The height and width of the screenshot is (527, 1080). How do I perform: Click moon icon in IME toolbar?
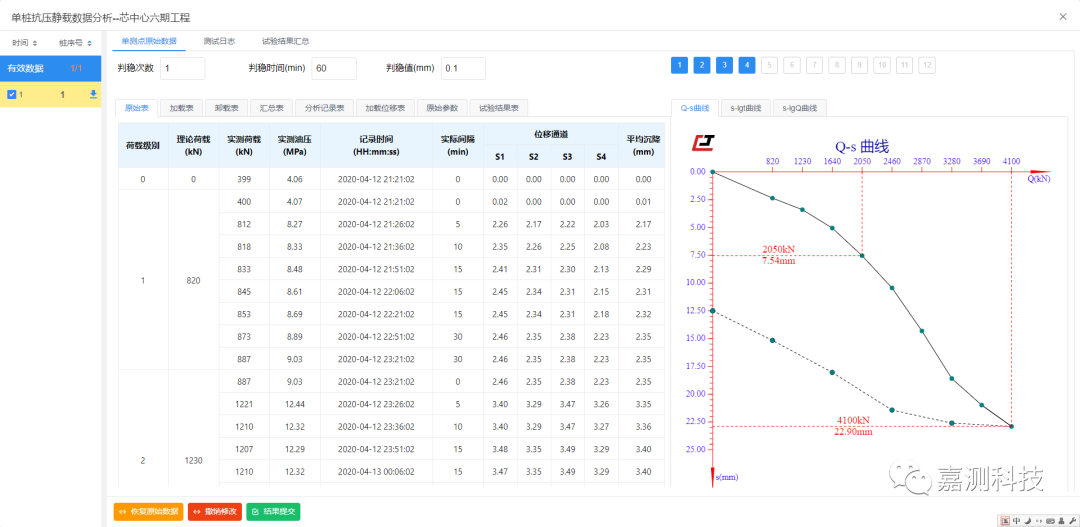coord(1026,520)
